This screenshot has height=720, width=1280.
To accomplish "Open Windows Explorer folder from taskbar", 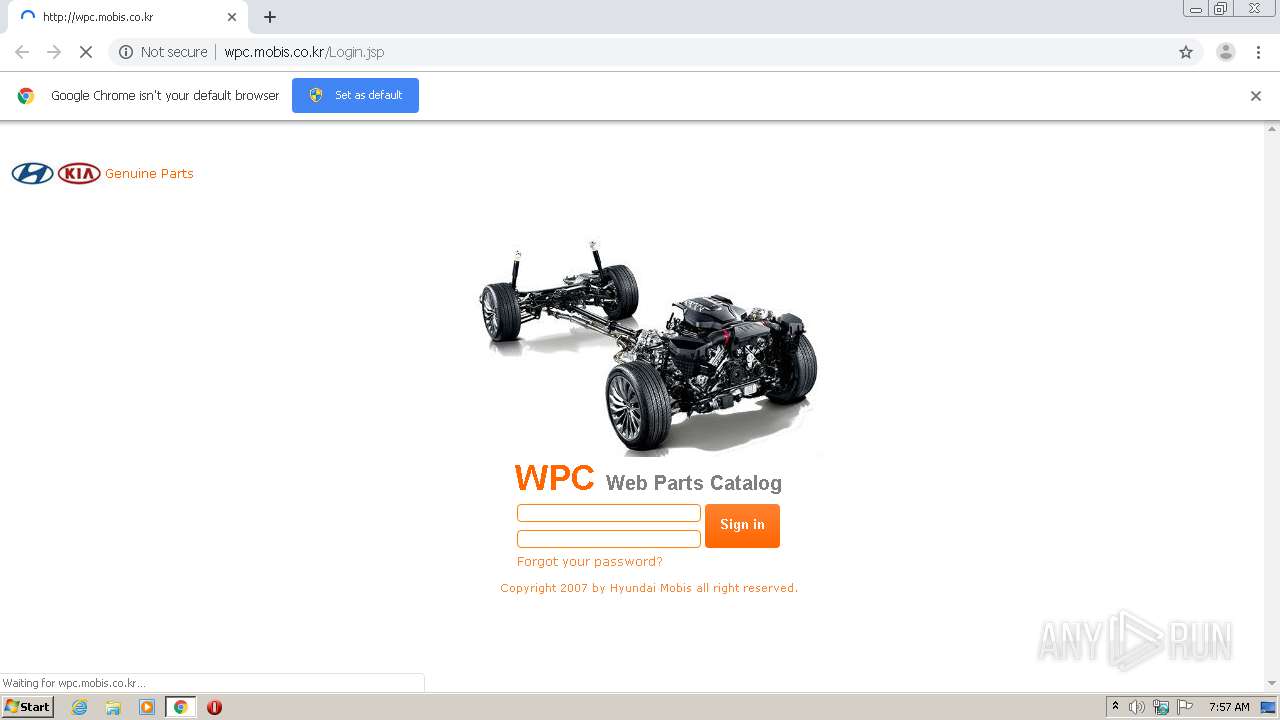I will [113, 707].
